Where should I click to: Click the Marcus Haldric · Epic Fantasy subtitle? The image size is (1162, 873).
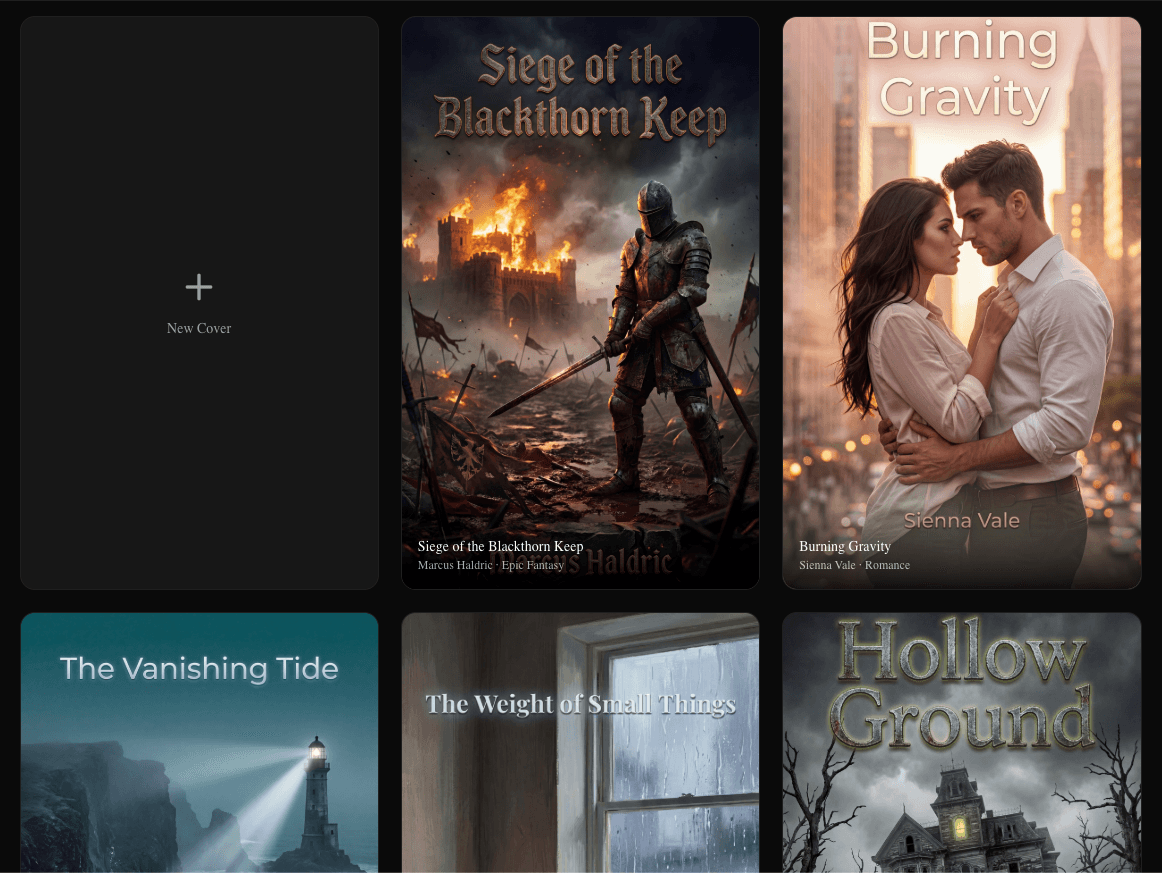tap(490, 565)
